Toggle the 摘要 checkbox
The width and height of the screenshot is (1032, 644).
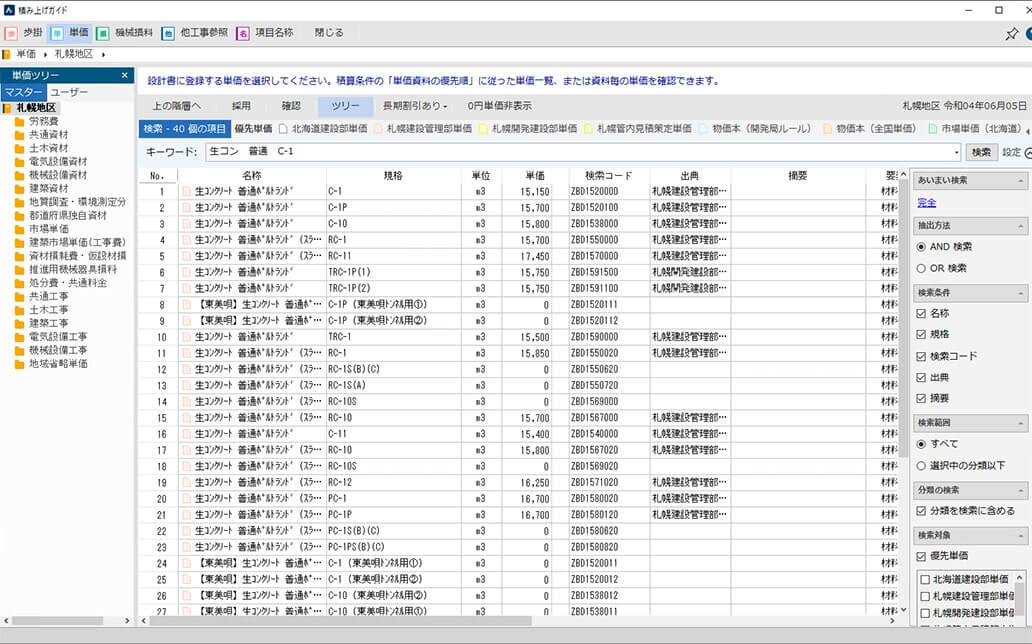tap(921, 398)
